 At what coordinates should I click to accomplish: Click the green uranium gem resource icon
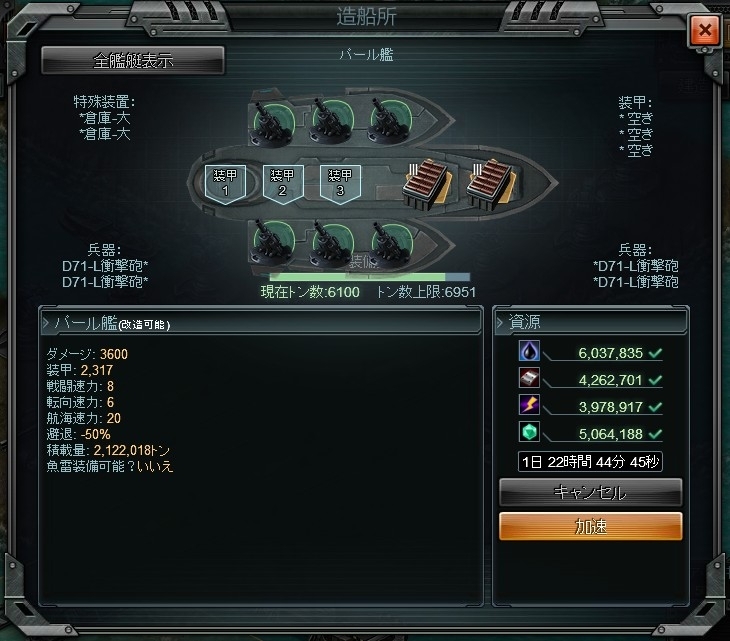click(529, 432)
